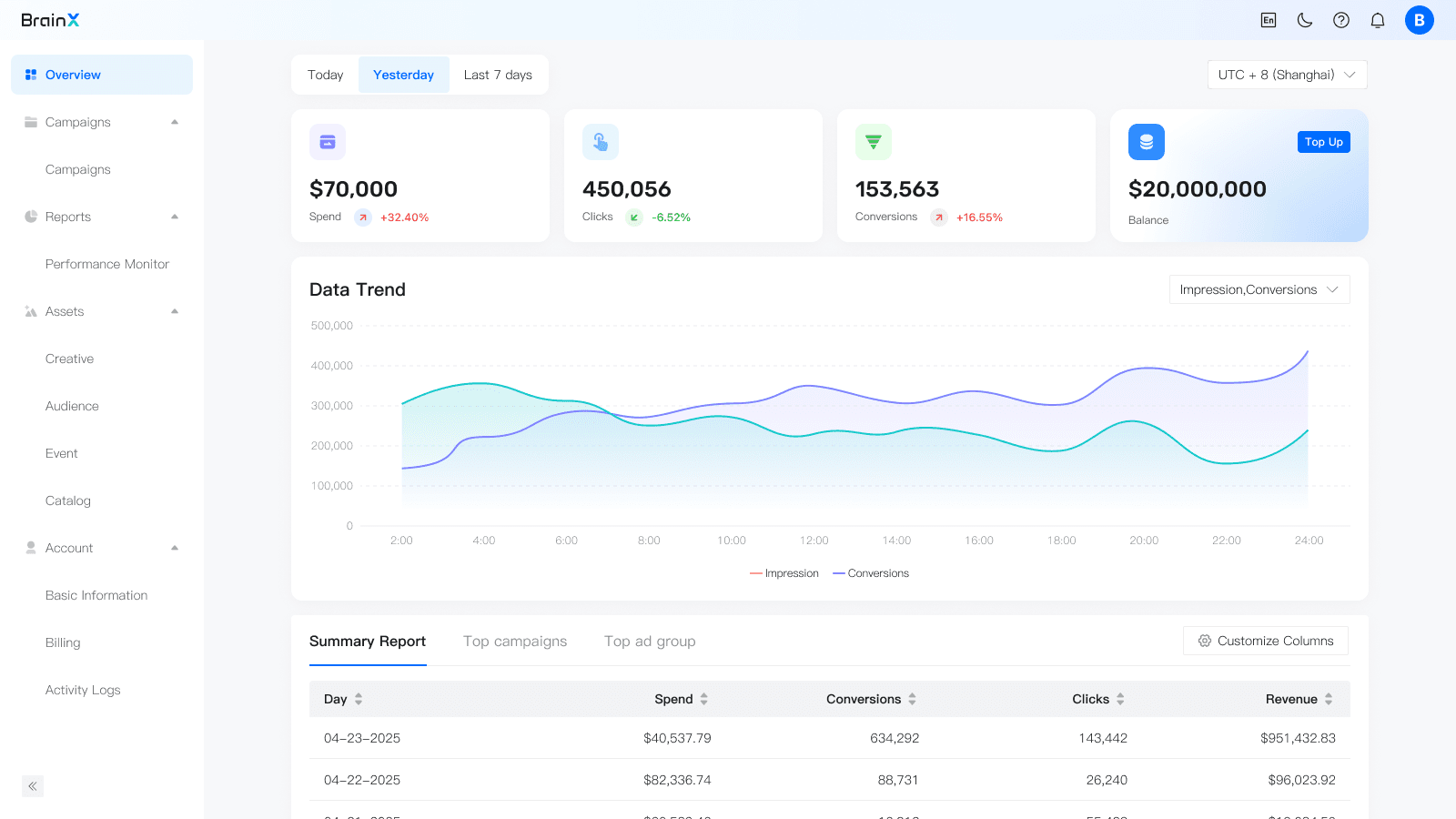Click the Account person icon

point(31,548)
